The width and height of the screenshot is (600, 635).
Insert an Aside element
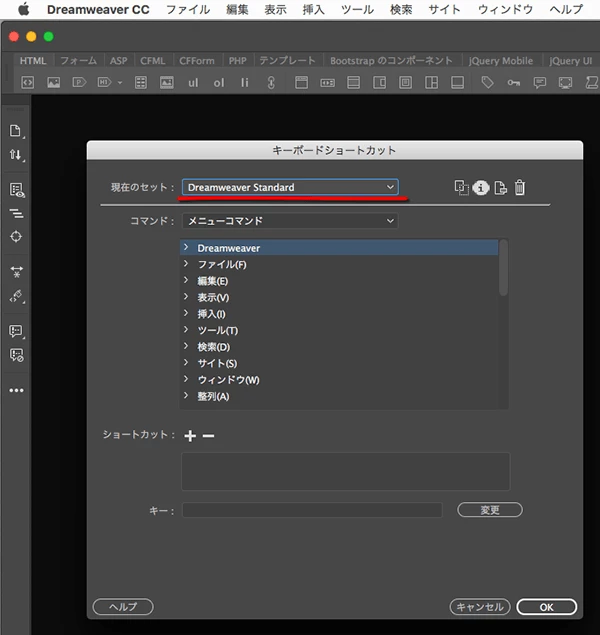[379, 83]
